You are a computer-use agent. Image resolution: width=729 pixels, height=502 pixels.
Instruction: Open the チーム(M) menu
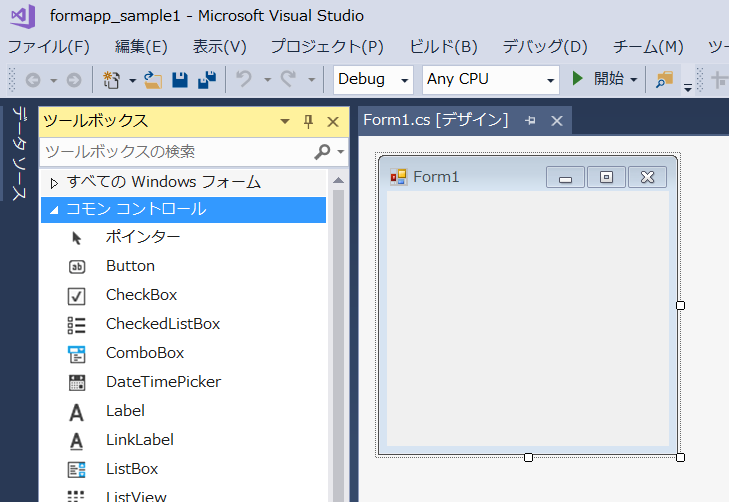[648, 46]
